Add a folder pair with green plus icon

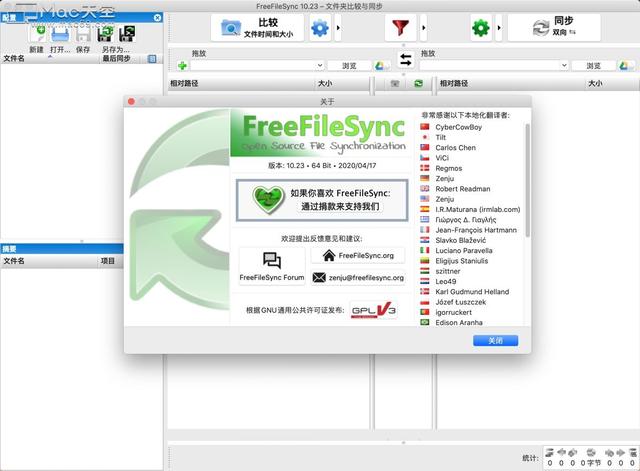point(182,65)
